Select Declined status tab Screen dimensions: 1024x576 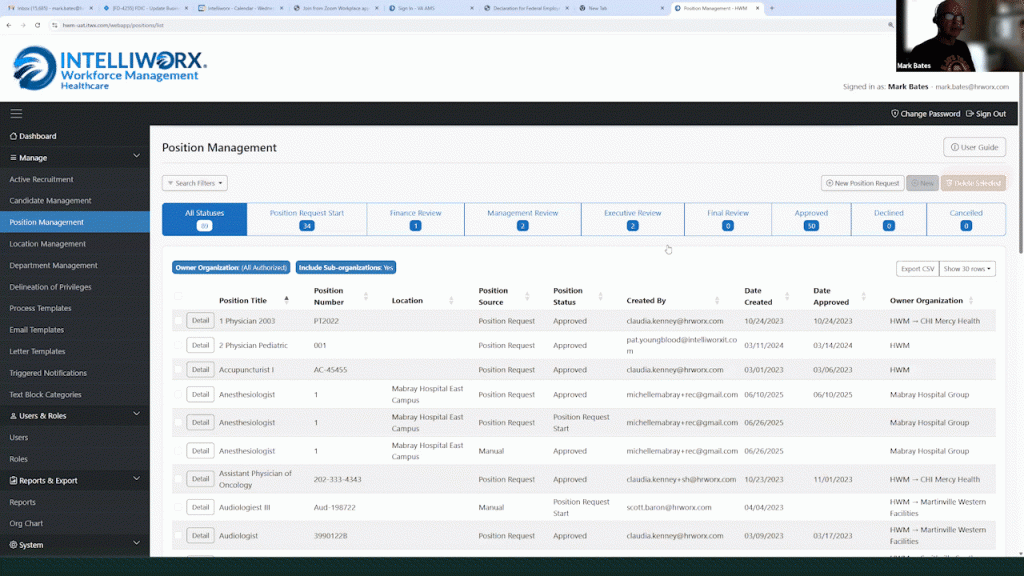(x=888, y=219)
